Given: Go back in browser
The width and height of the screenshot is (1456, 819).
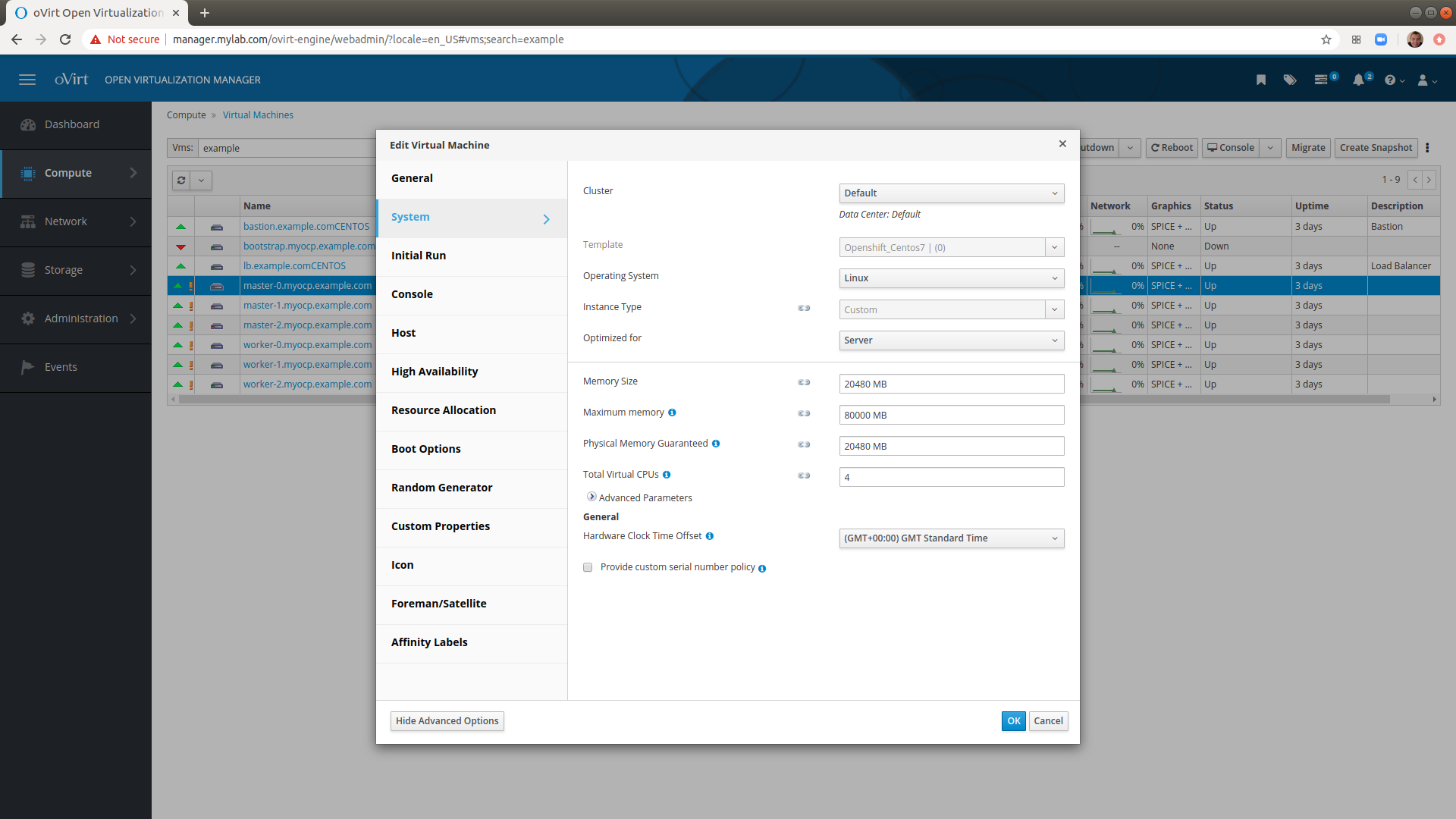Looking at the screenshot, I should point(17,39).
